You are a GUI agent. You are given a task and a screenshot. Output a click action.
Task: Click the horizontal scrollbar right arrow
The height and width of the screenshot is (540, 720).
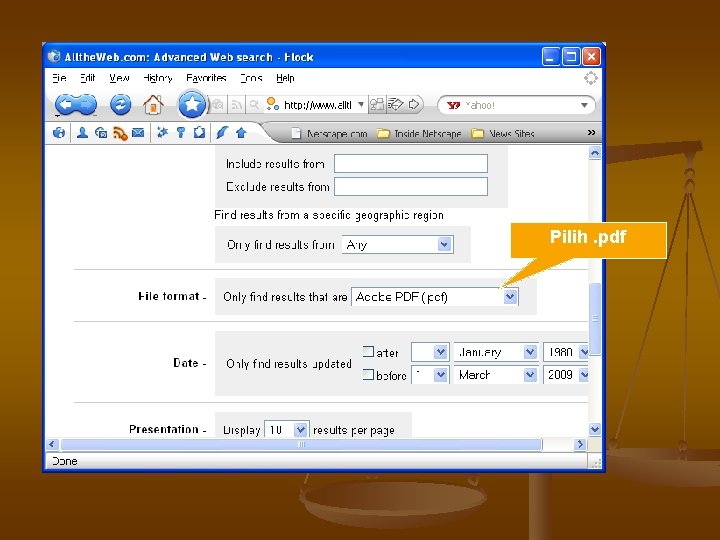click(580, 444)
